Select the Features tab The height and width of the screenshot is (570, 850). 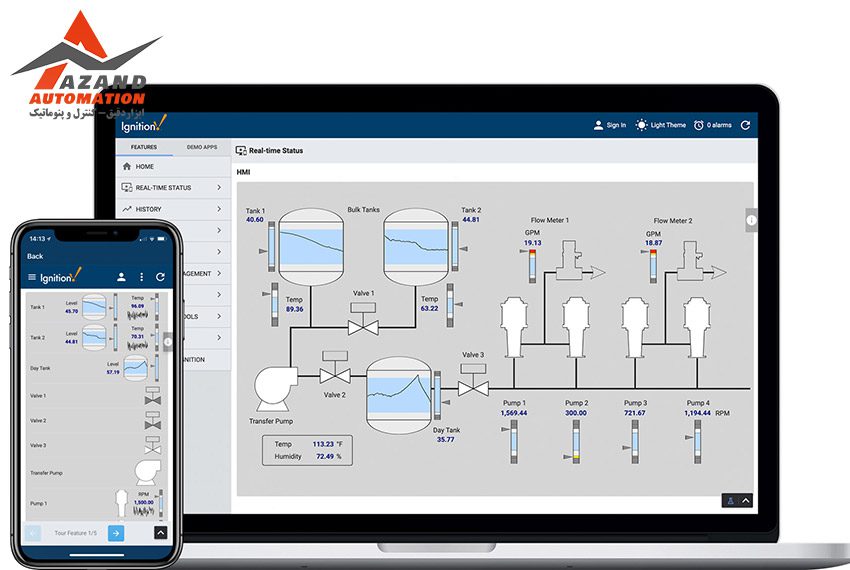click(x=144, y=147)
